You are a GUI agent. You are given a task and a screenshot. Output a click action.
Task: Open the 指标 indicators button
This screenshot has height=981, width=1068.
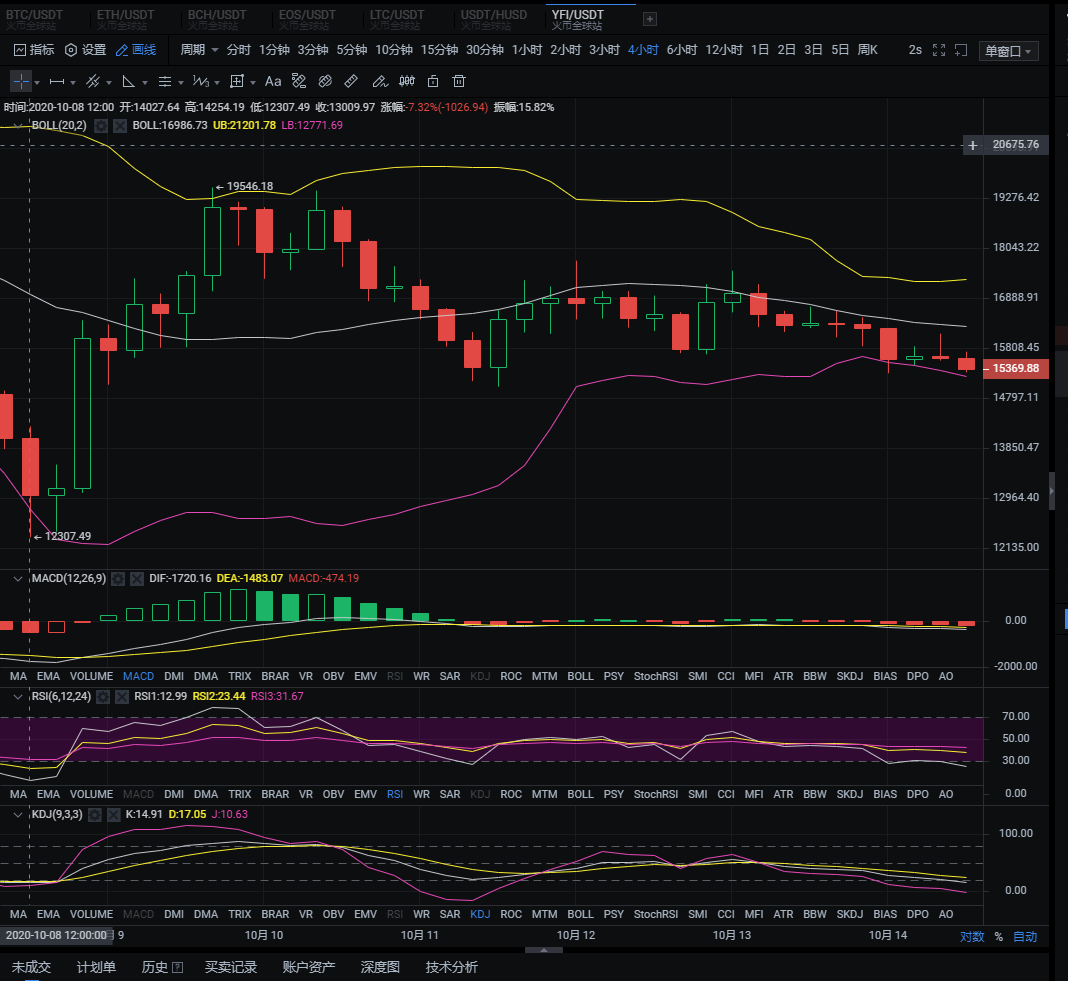34,50
